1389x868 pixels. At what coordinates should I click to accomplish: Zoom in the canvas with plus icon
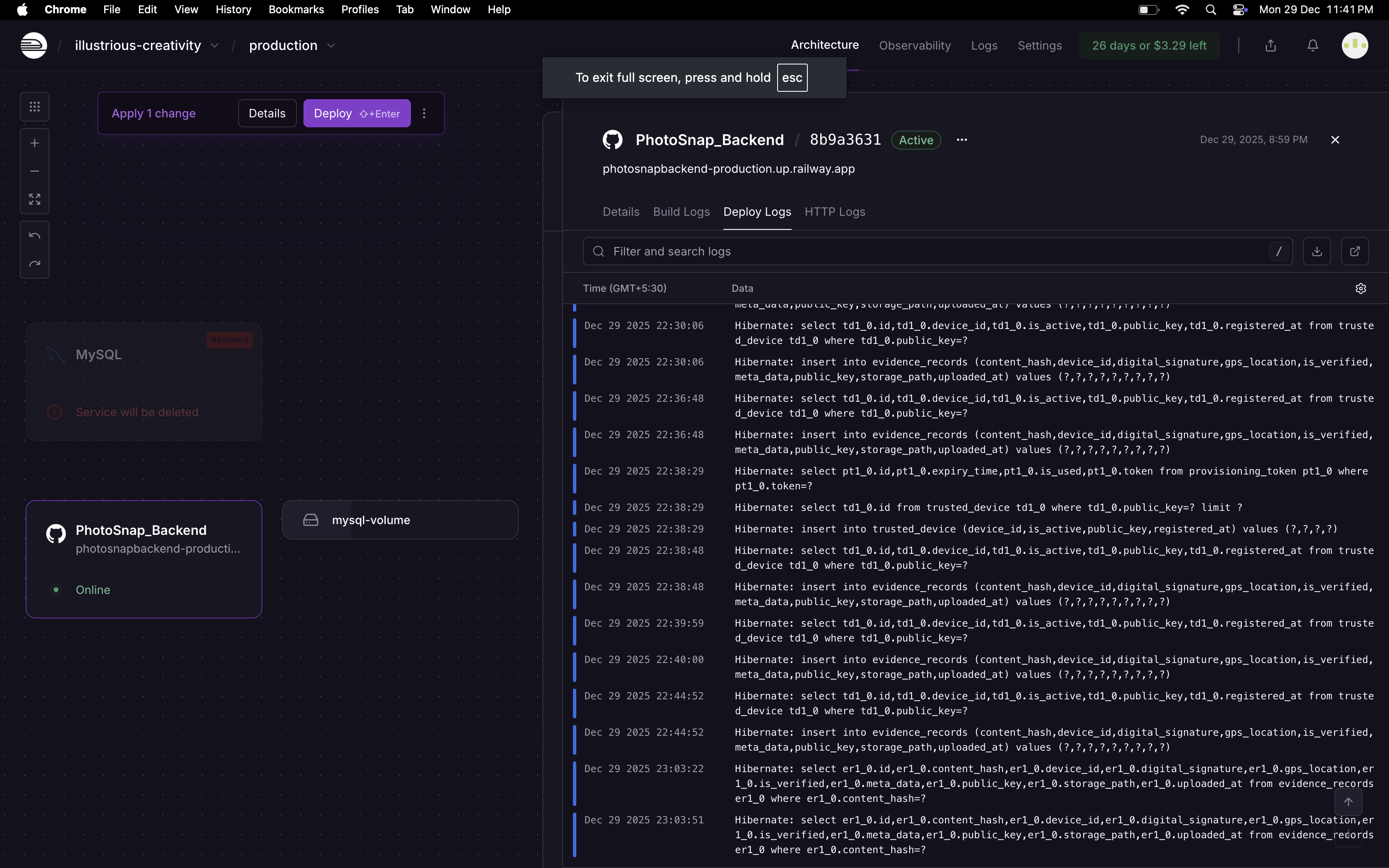[x=34, y=143]
